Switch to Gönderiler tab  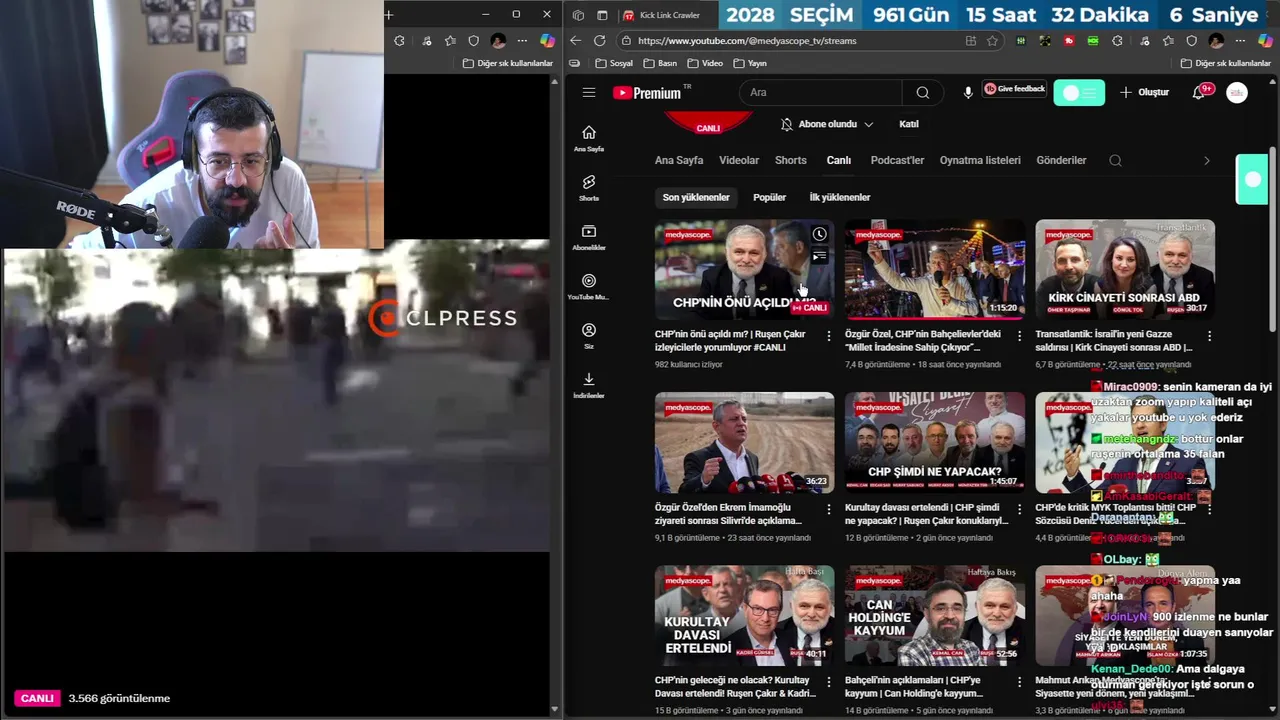1061,160
